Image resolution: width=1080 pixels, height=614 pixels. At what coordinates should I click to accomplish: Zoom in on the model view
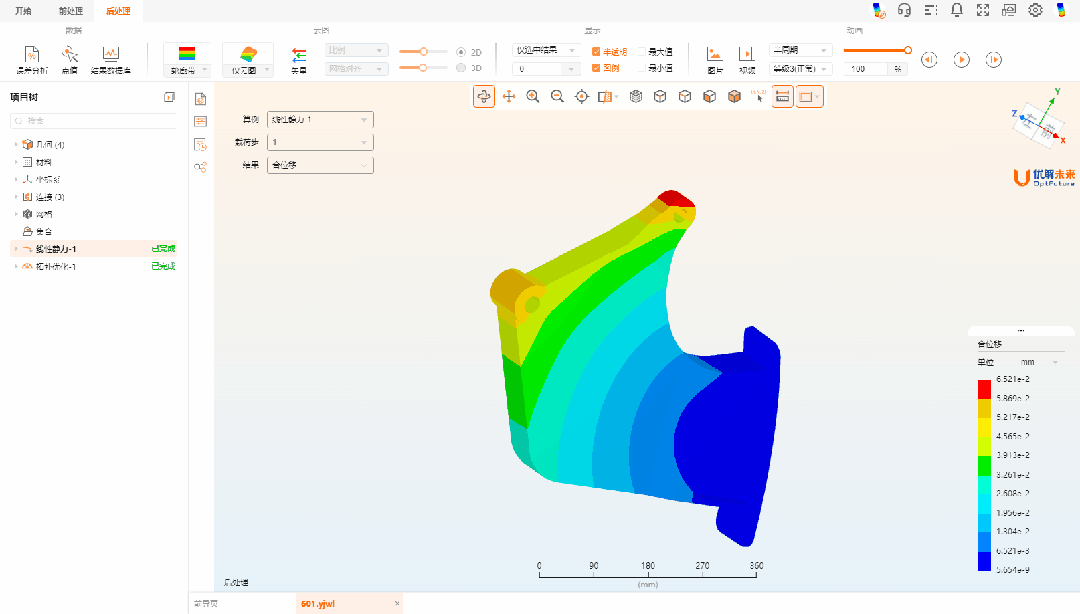[533, 96]
